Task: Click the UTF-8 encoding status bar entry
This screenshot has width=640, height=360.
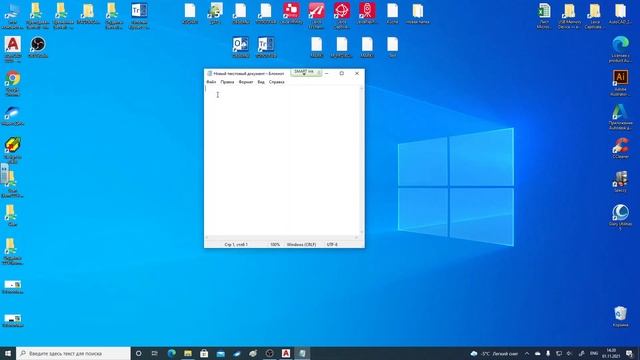Action: [332, 244]
